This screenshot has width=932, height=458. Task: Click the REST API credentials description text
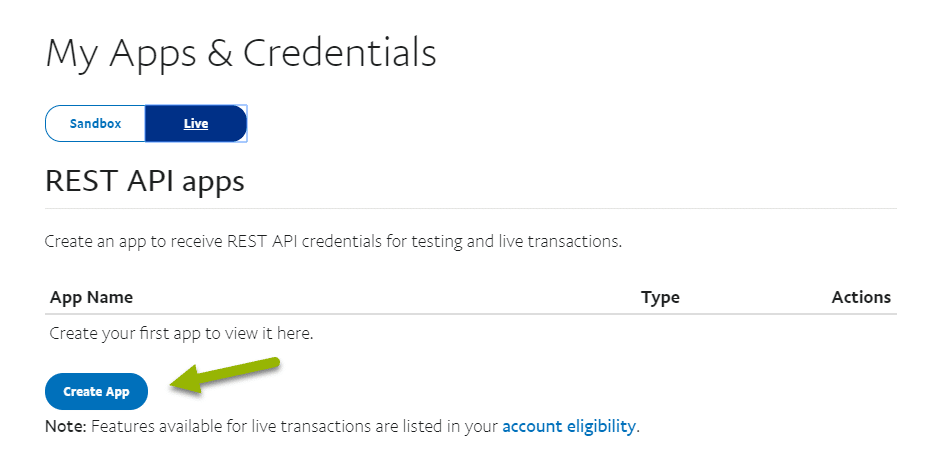333,242
